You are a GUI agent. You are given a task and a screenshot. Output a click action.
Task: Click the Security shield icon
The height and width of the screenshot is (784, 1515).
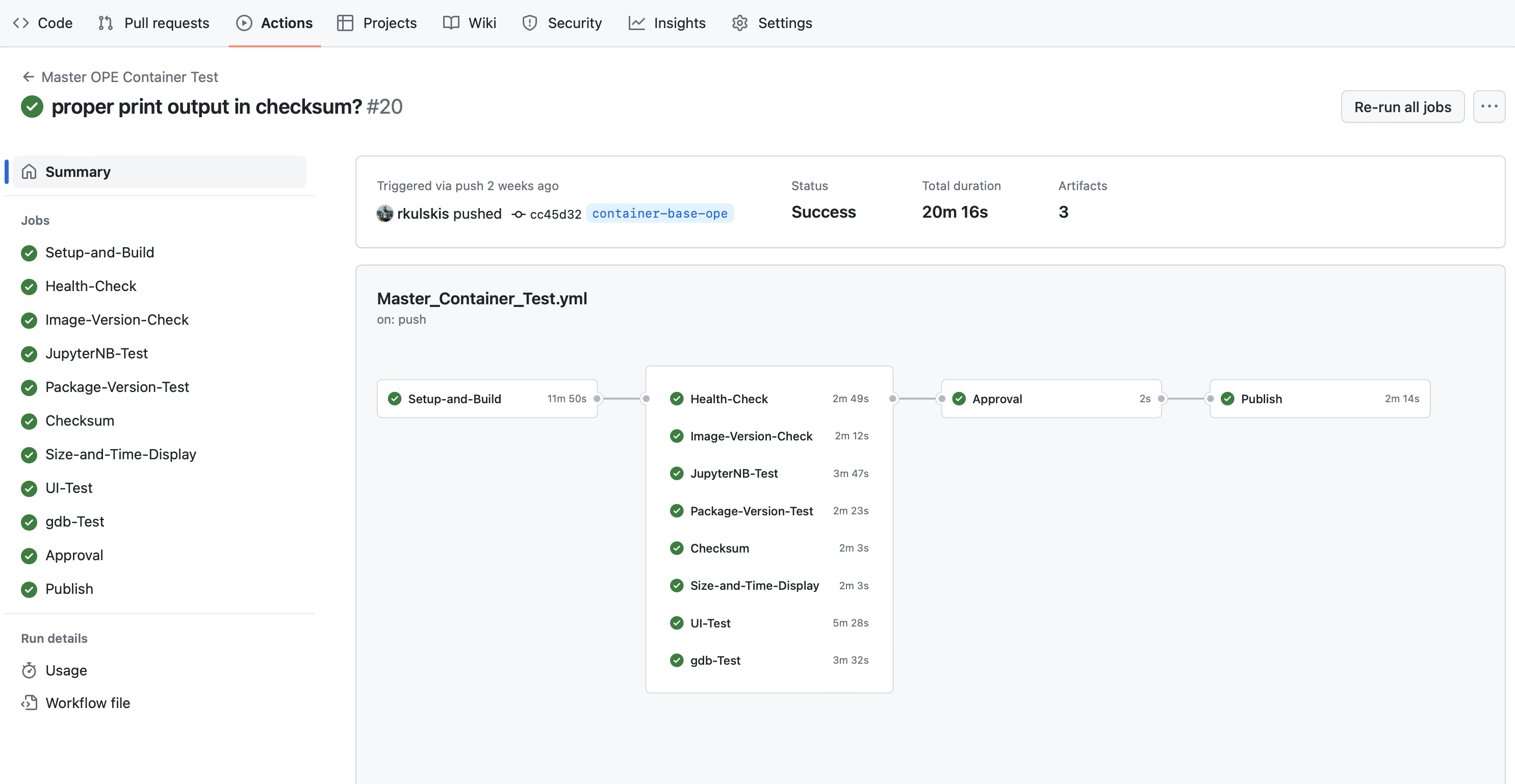click(x=529, y=23)
